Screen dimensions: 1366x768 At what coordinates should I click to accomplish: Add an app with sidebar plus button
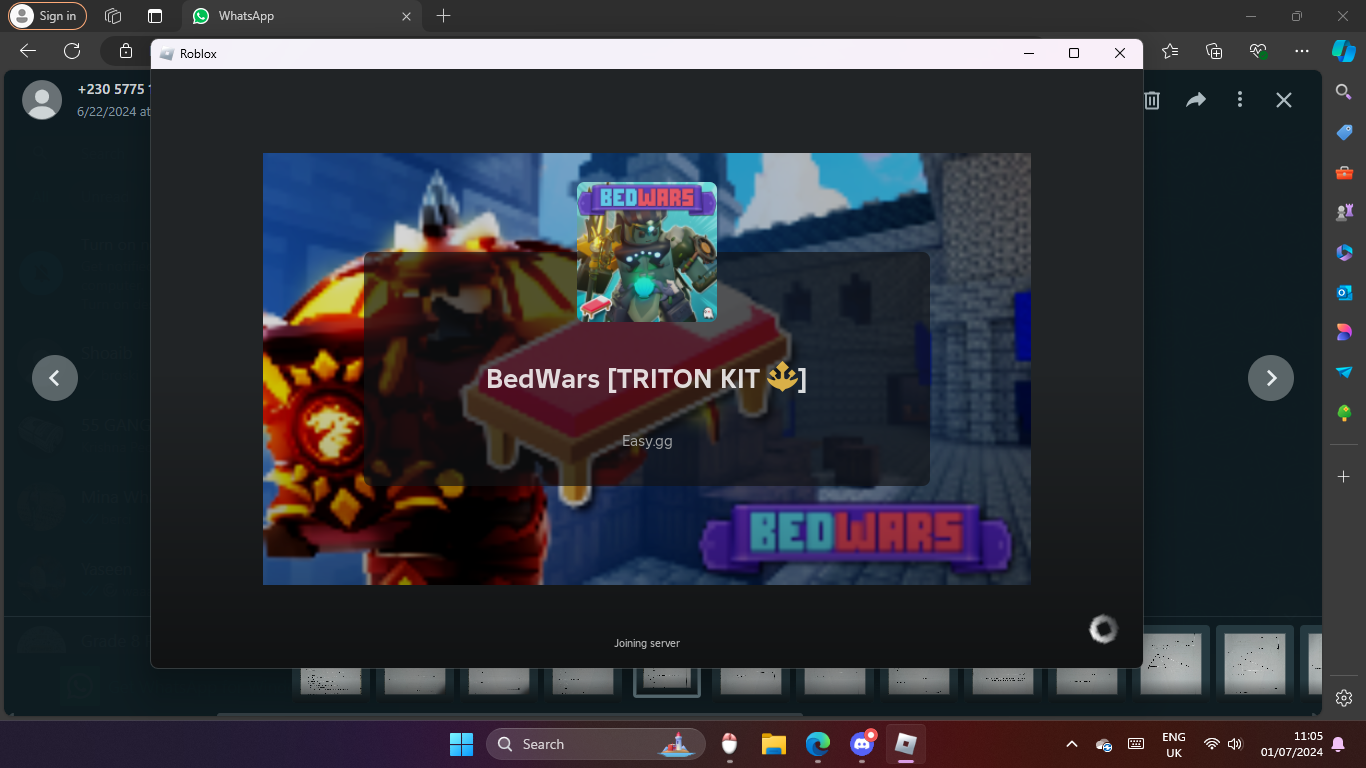(x=1344, y=477)
